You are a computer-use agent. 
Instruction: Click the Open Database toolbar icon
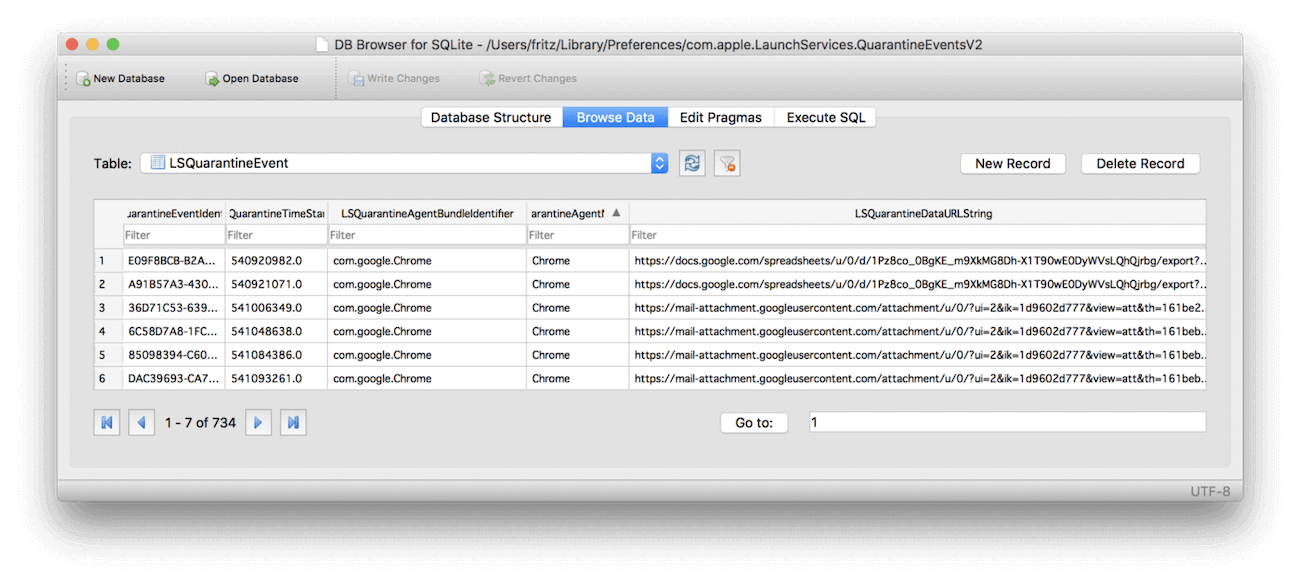[x=251, y=77]
